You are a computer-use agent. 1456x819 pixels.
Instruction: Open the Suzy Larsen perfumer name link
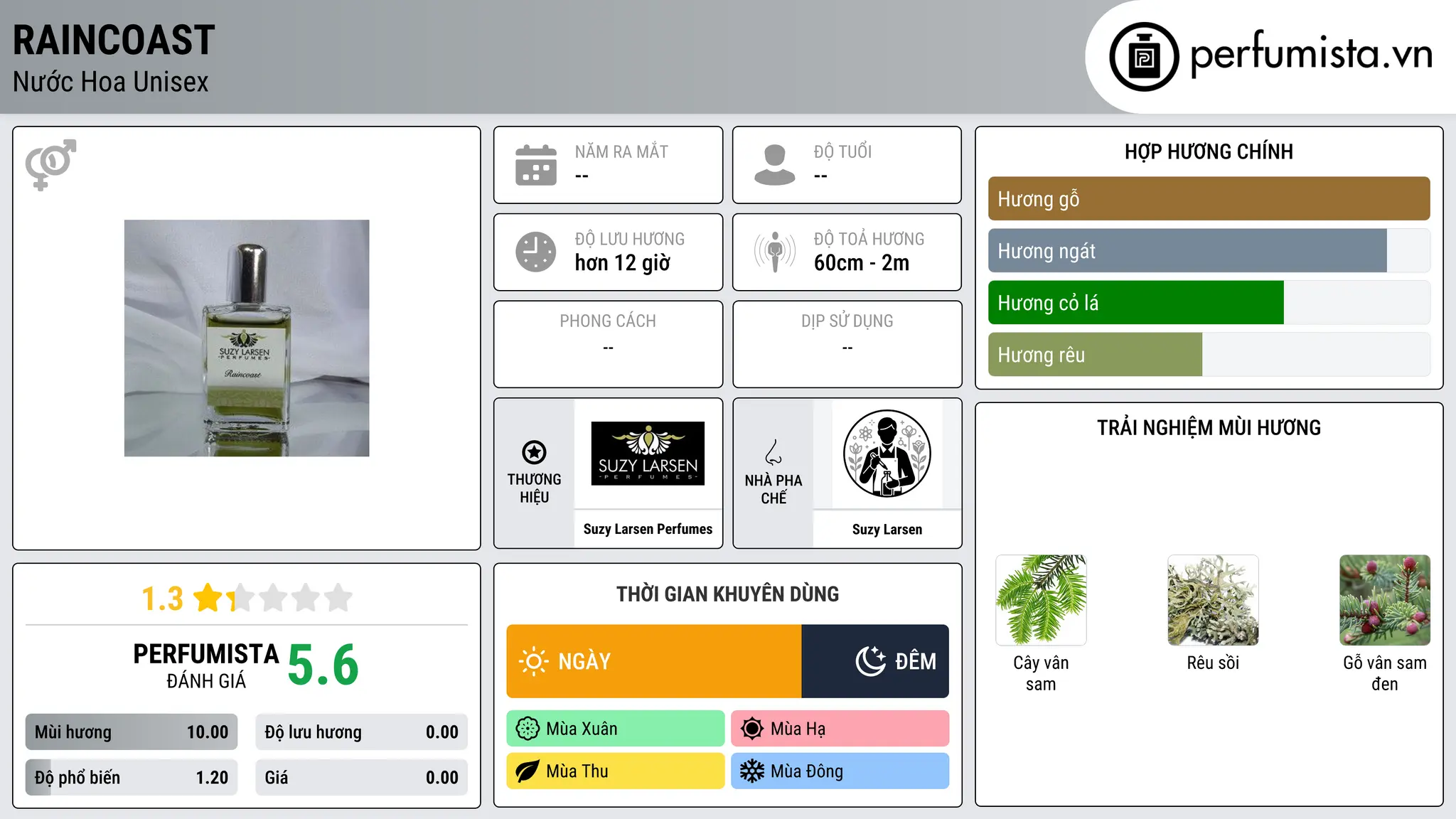(x=887, y=529)
